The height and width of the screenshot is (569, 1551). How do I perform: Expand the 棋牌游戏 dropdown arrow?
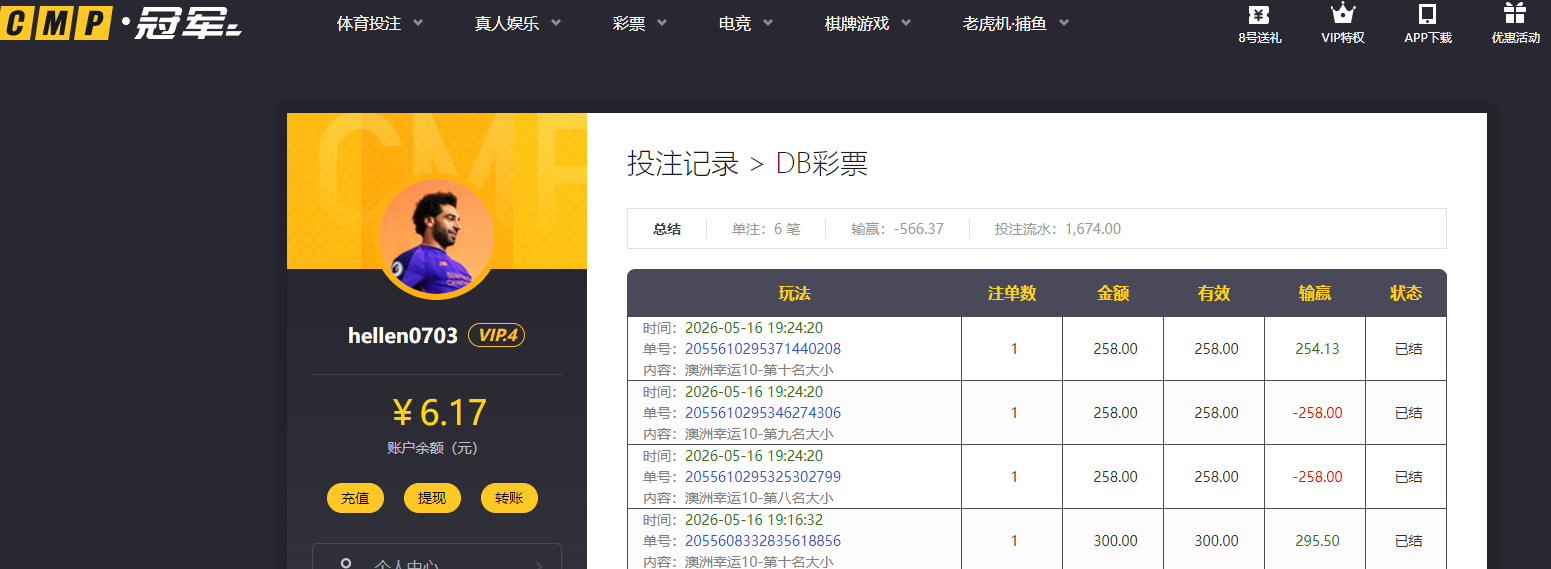pos(906,23)
